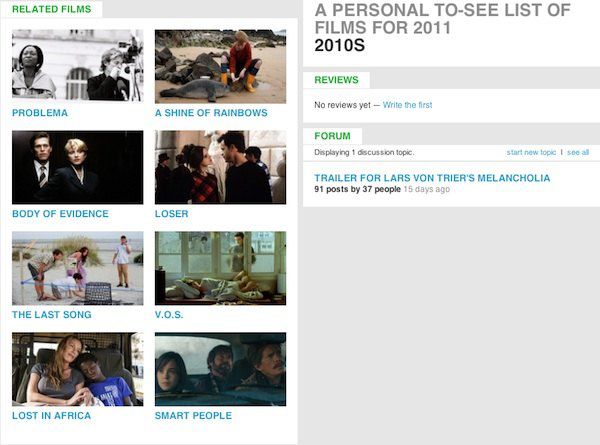Click the PROBLEMA title link
Image resolution: width=600 pixels, height=445 pixels.
40,113
